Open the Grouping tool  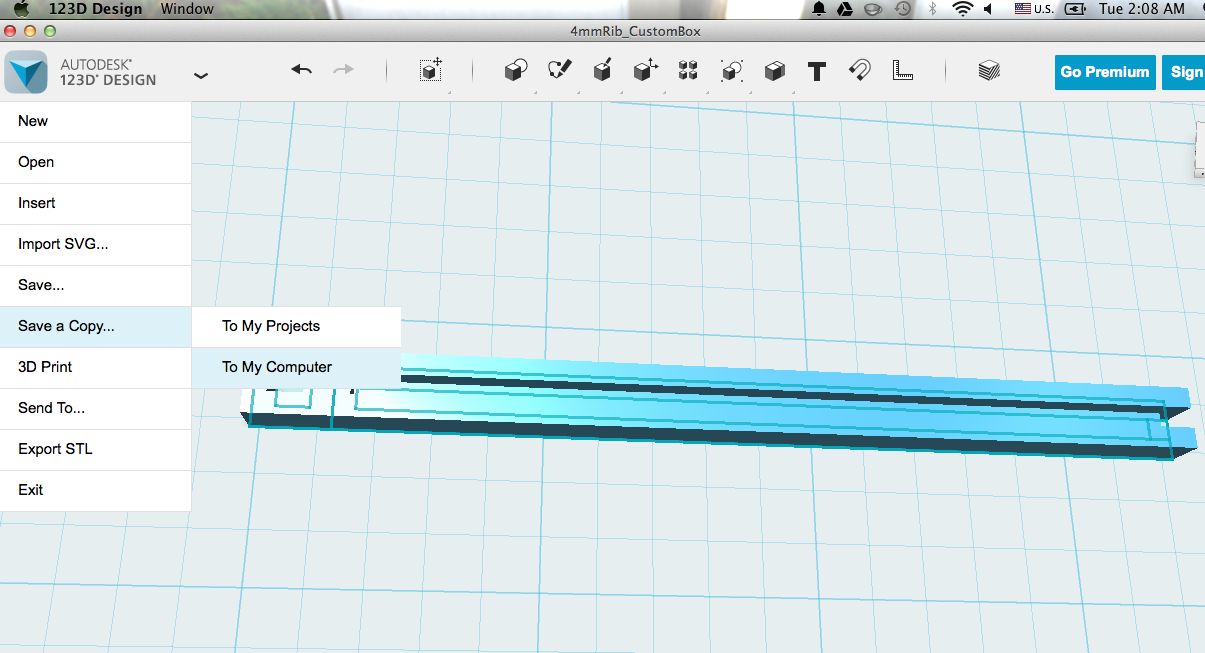[732, 71]
